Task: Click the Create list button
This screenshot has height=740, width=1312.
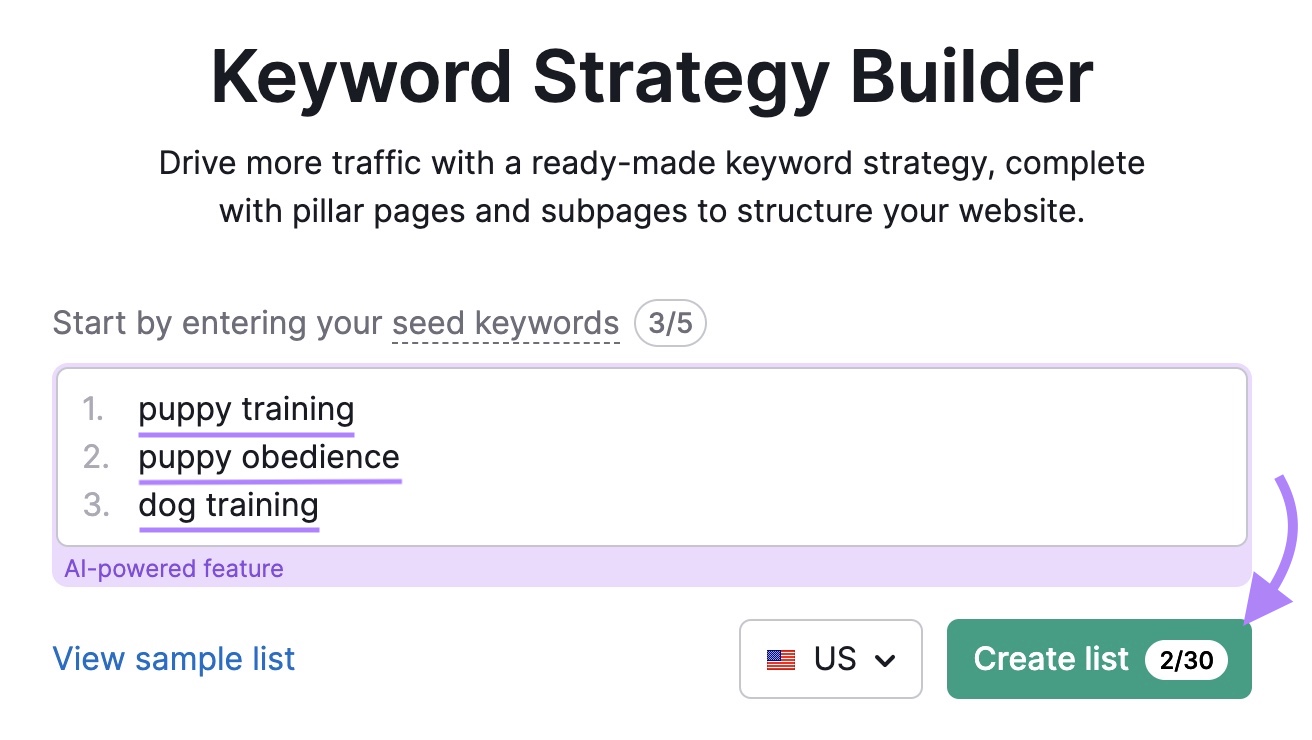Action: 1050,659
